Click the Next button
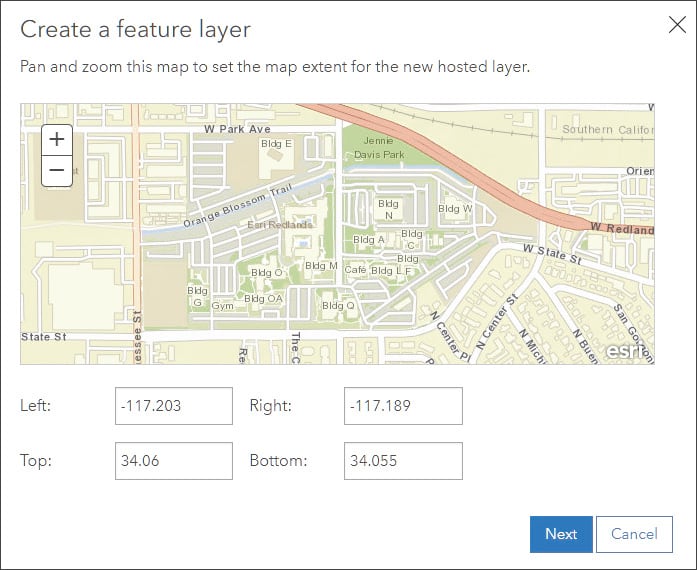 560,534
